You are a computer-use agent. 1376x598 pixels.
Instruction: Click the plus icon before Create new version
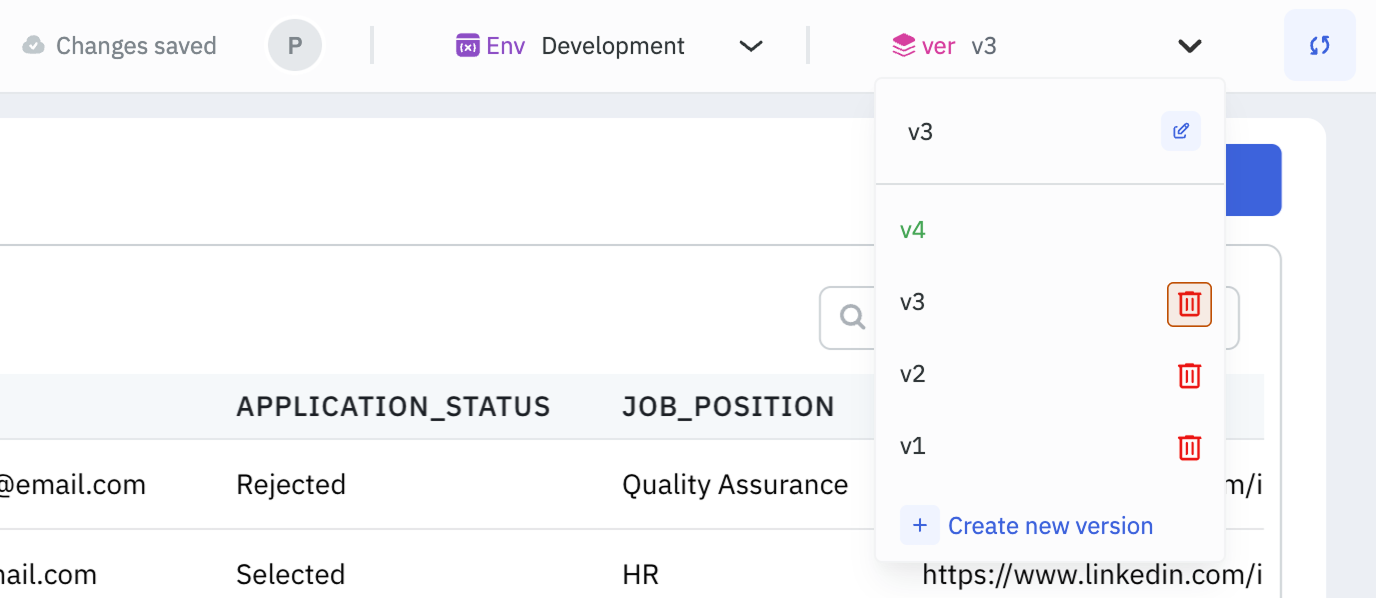[919, 525]
